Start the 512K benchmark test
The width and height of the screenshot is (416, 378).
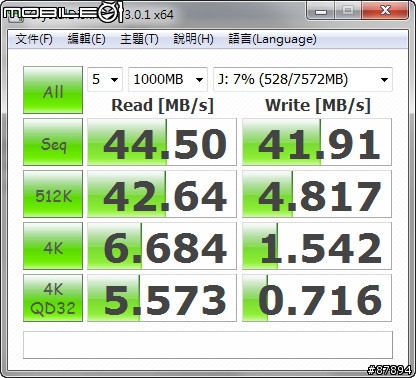[x=53, y=194]
